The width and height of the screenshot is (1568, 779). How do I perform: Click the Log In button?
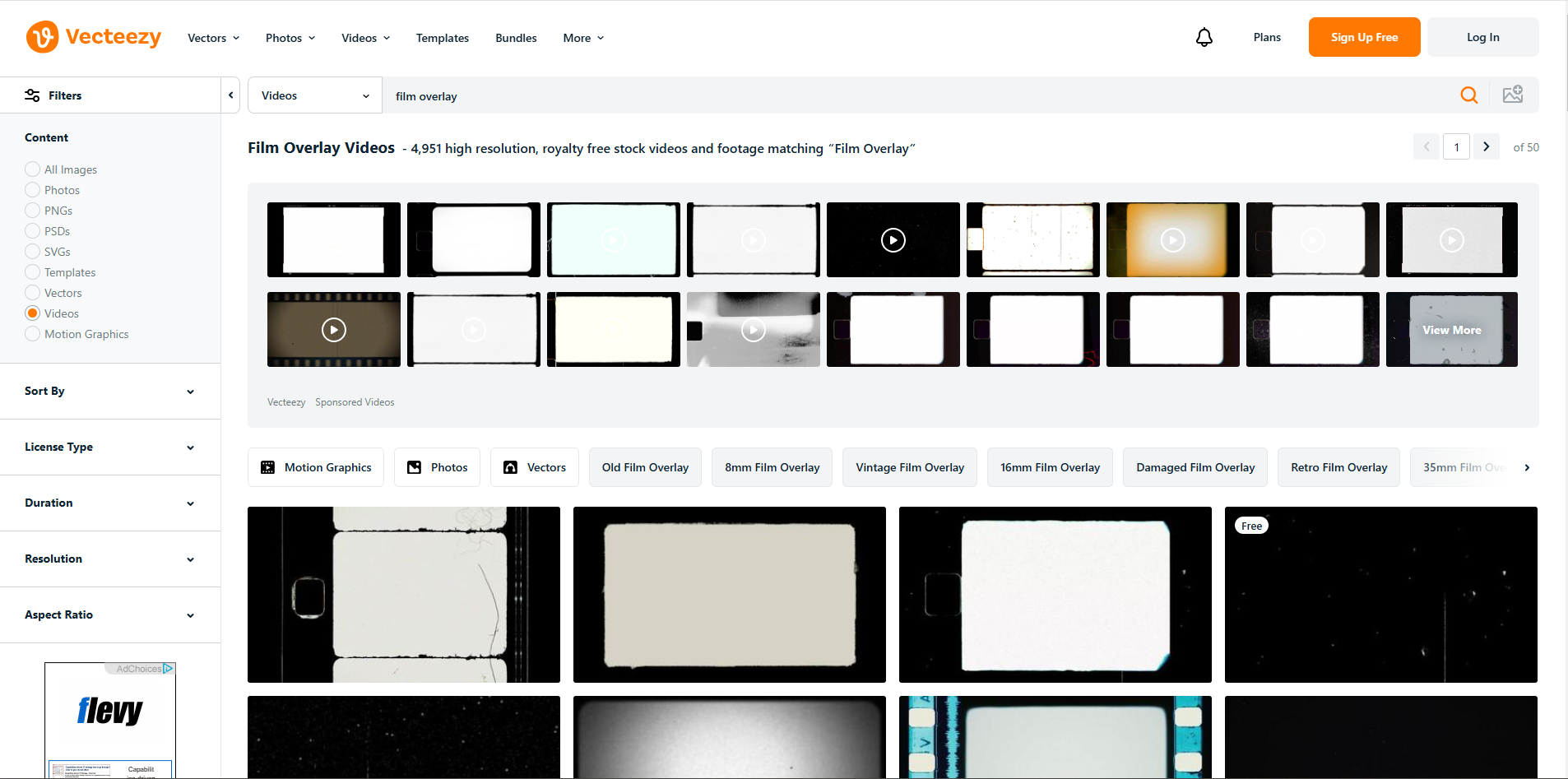tap(1483, 37)
